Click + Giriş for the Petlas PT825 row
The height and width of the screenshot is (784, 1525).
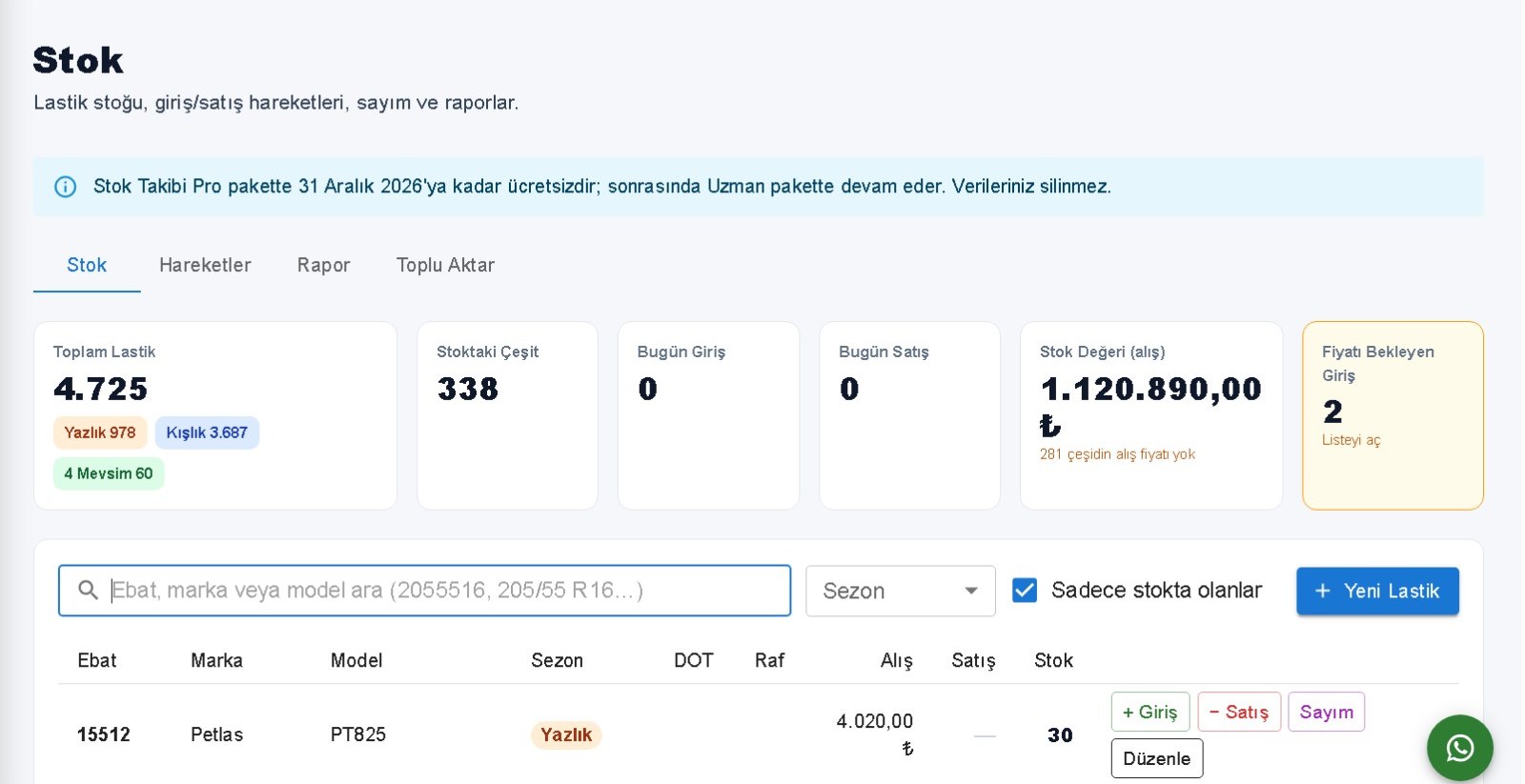point(1150,712)
